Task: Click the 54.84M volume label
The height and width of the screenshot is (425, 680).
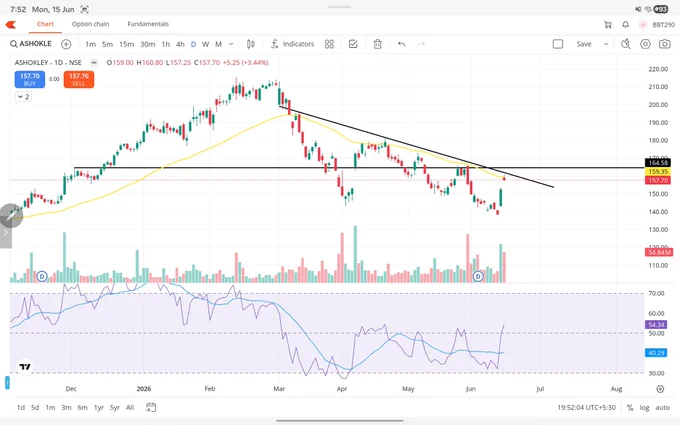Action: 659,252
